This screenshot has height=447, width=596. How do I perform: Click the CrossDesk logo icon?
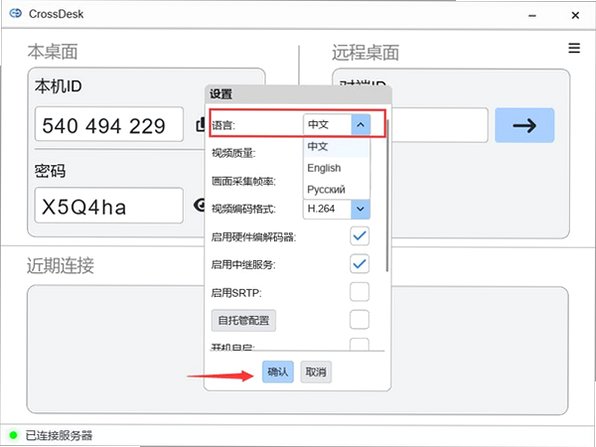[16, 14]
